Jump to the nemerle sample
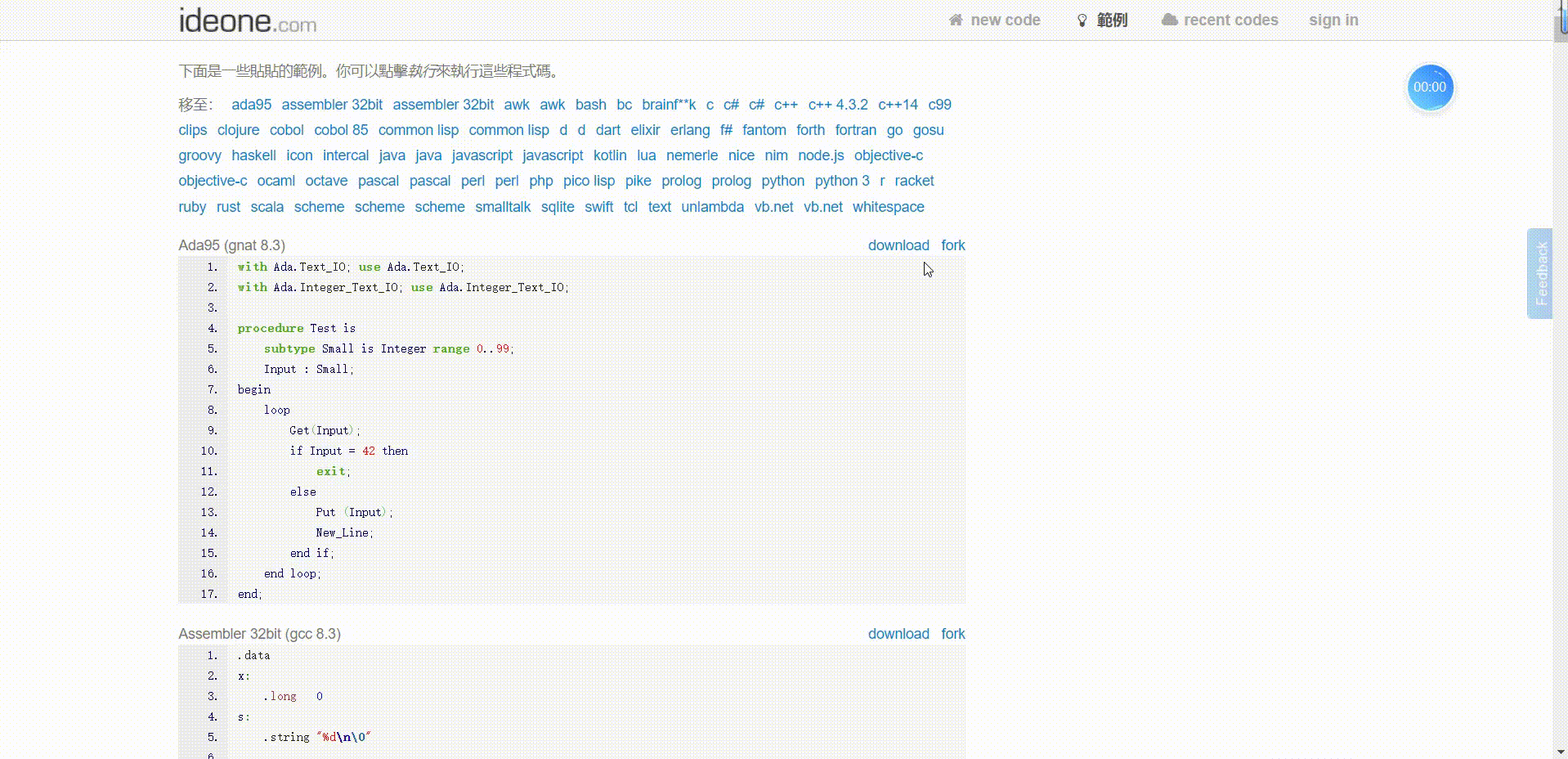1568x759 pixels. click(692, 155)
